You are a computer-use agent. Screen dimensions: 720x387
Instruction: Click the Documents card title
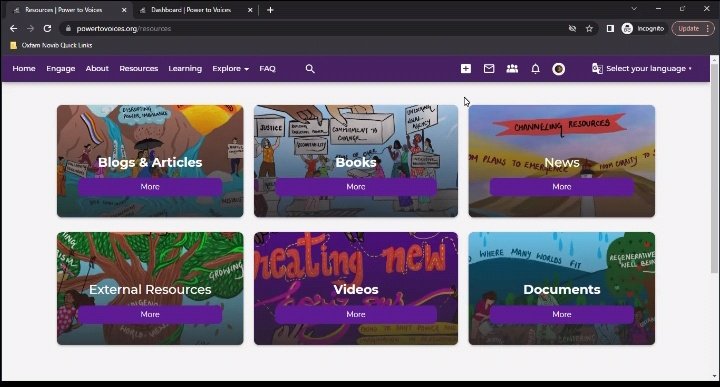point(562,290)
